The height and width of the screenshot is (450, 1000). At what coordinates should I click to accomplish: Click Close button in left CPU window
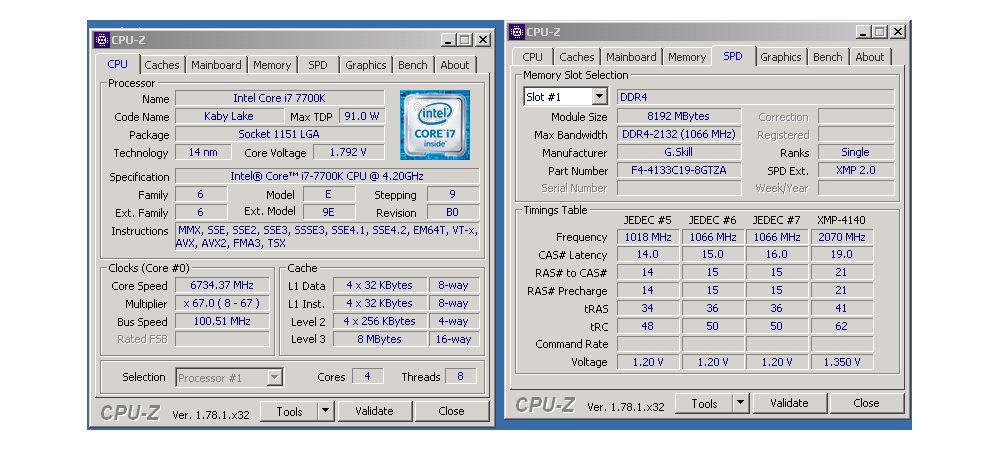pyautogui.click(x=451, y=411)
